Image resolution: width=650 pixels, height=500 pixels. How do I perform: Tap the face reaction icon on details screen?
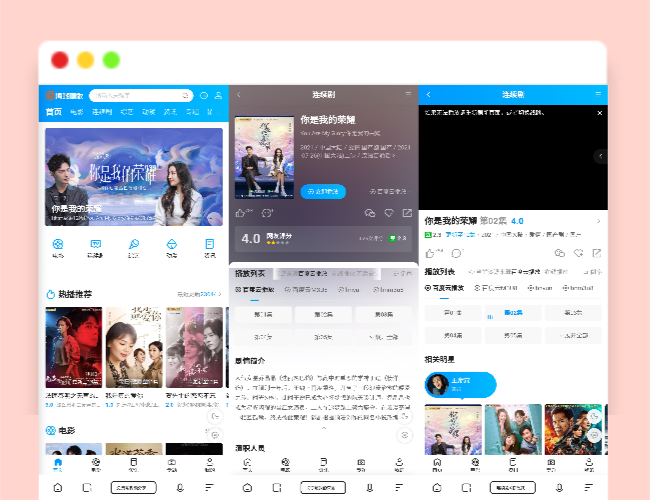click(267, 213)
